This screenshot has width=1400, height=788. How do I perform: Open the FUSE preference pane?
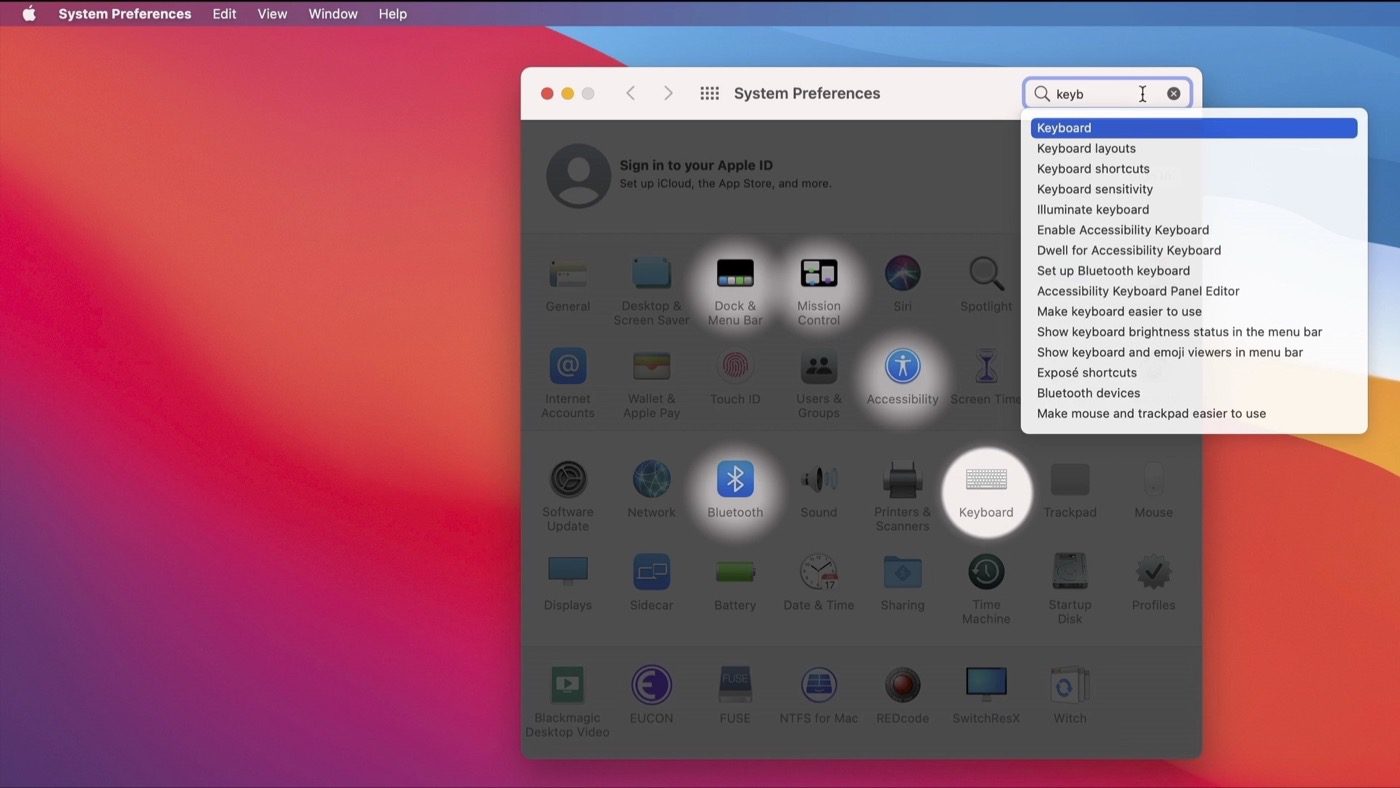pyautogui.click(x=735, y=685)
